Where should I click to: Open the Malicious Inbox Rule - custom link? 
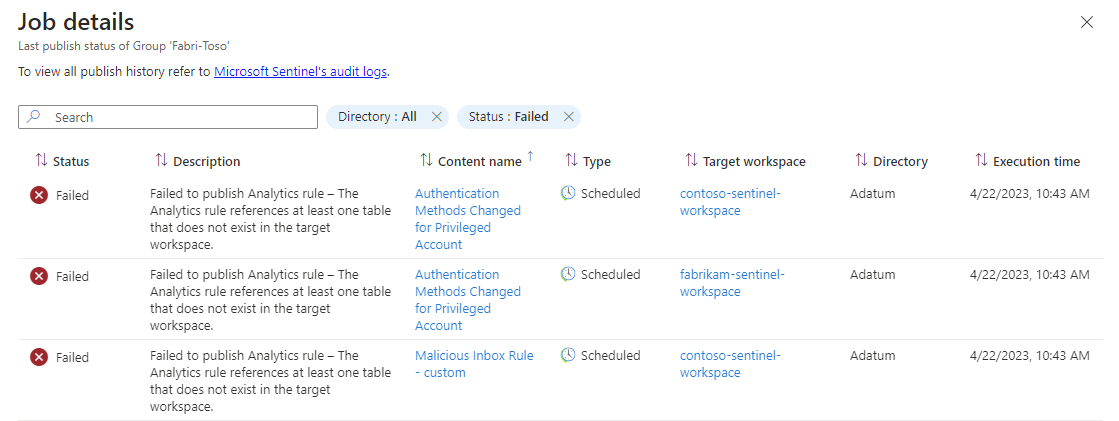[474, 364]
